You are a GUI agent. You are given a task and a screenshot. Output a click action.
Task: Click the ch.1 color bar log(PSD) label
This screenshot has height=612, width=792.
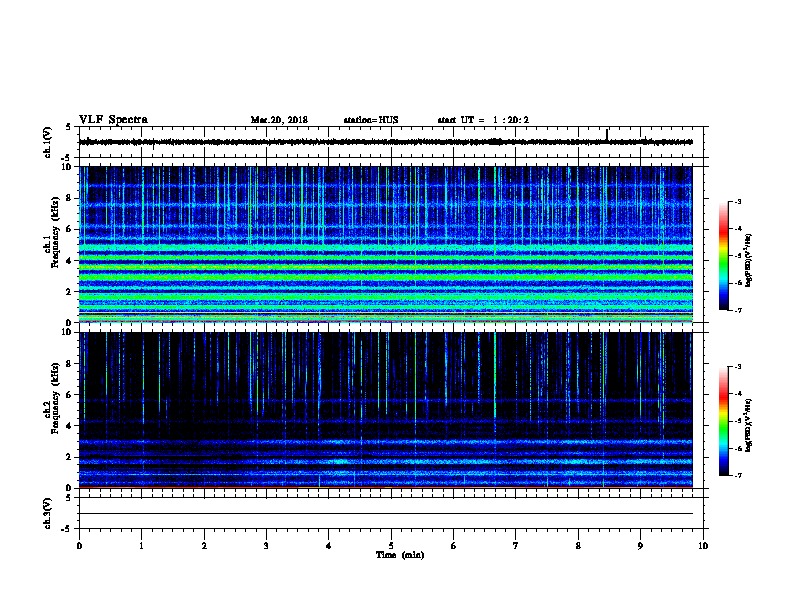(x=749, y=260)
